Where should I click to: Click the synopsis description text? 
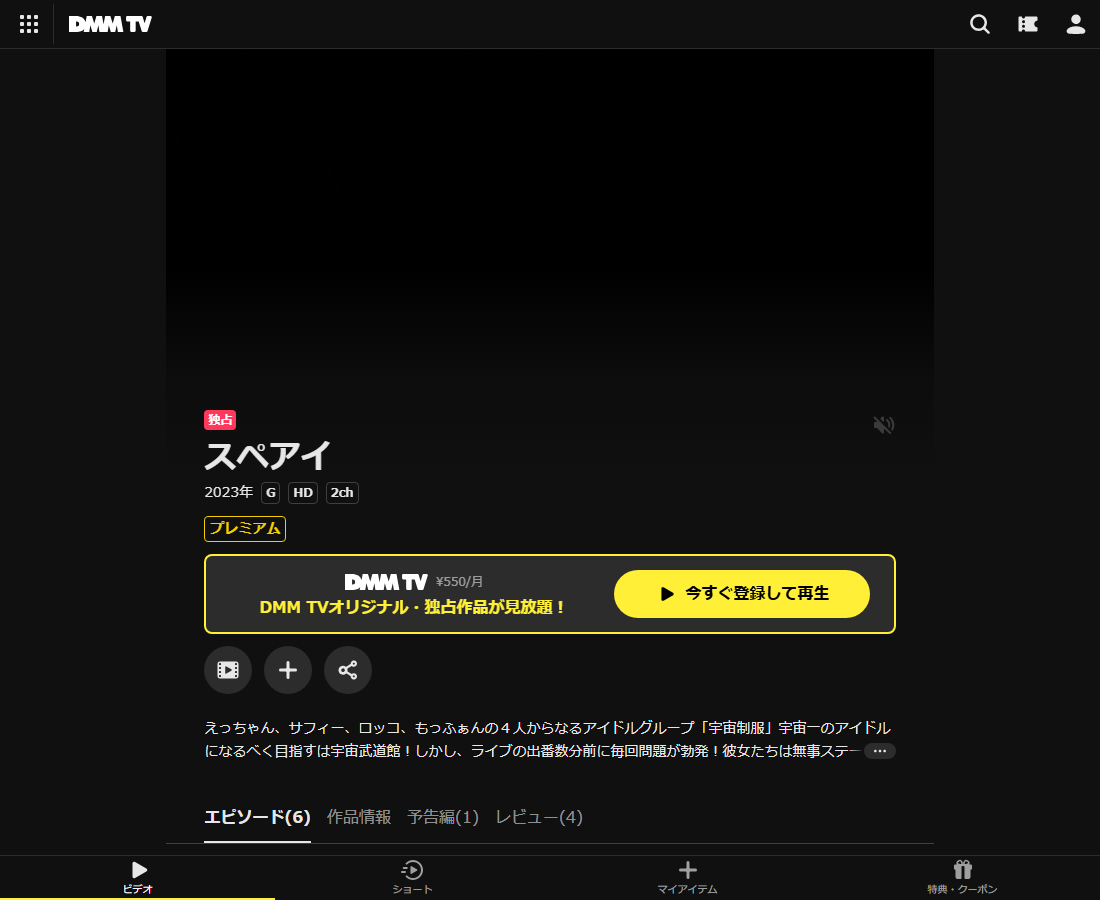tap(547, 739)
